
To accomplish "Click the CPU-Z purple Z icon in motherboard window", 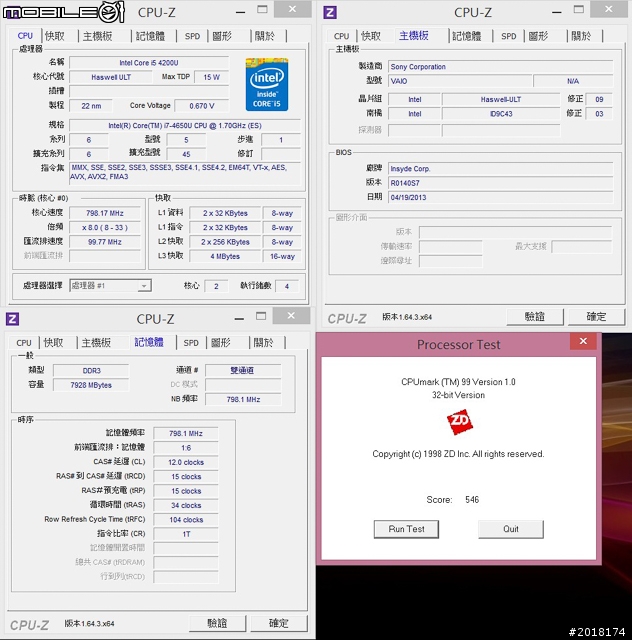I will 330,12.
